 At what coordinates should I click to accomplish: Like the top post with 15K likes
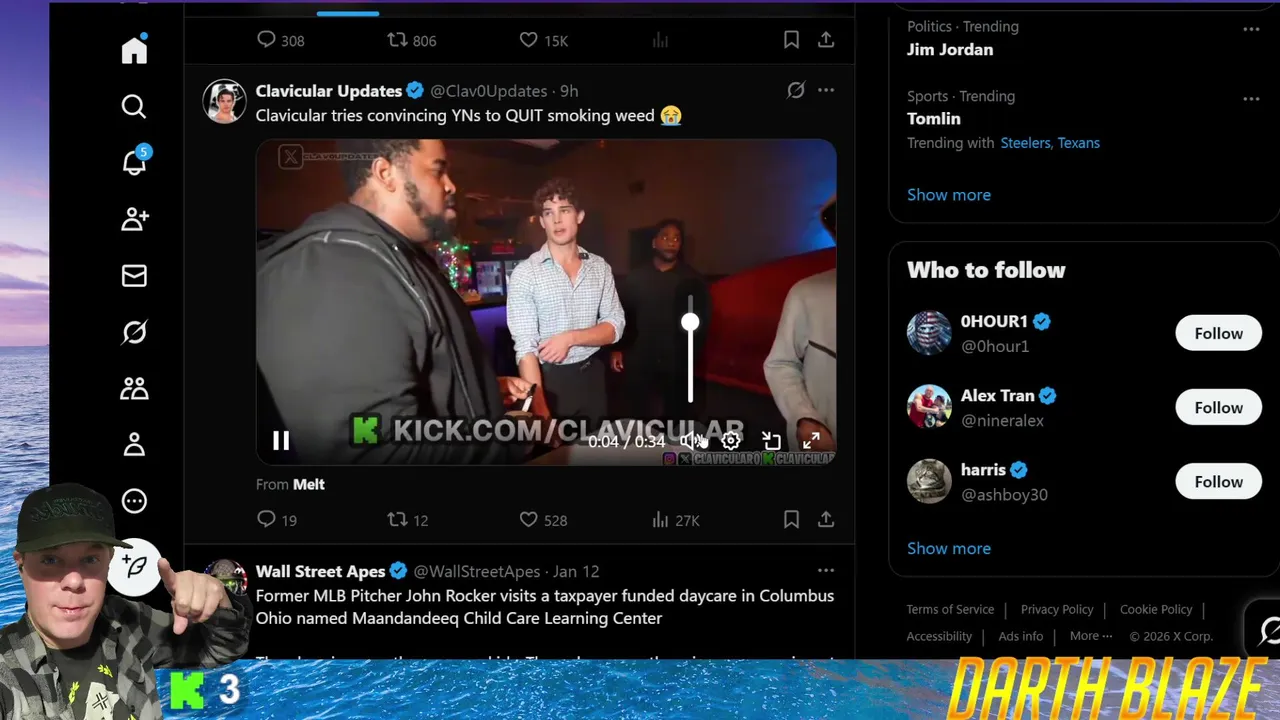point(528,39)
